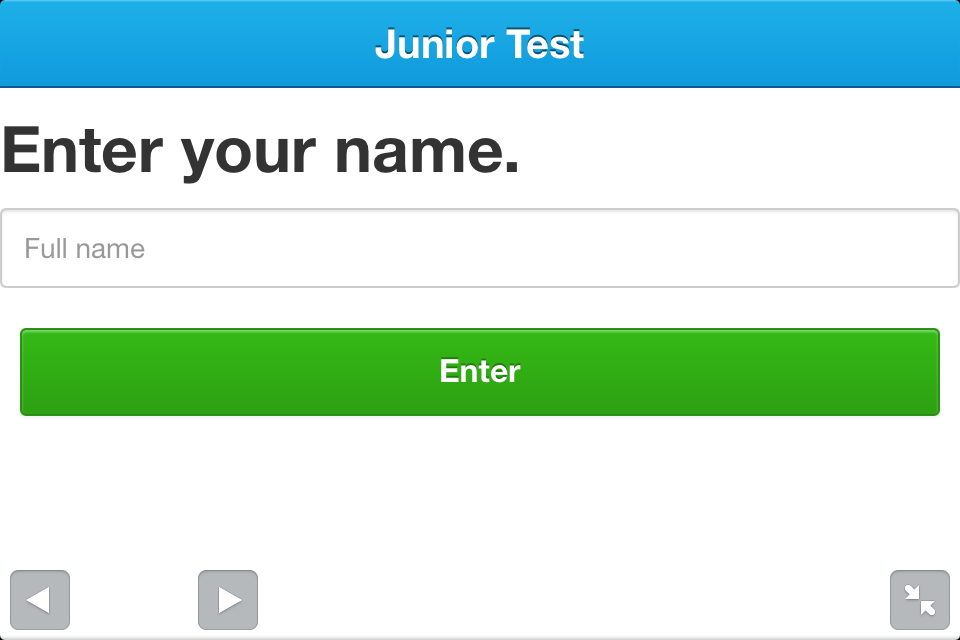Click the Junior Test header title
This screenshot has width=960, height=640.
pyautogui.click(x=480, y=44)
